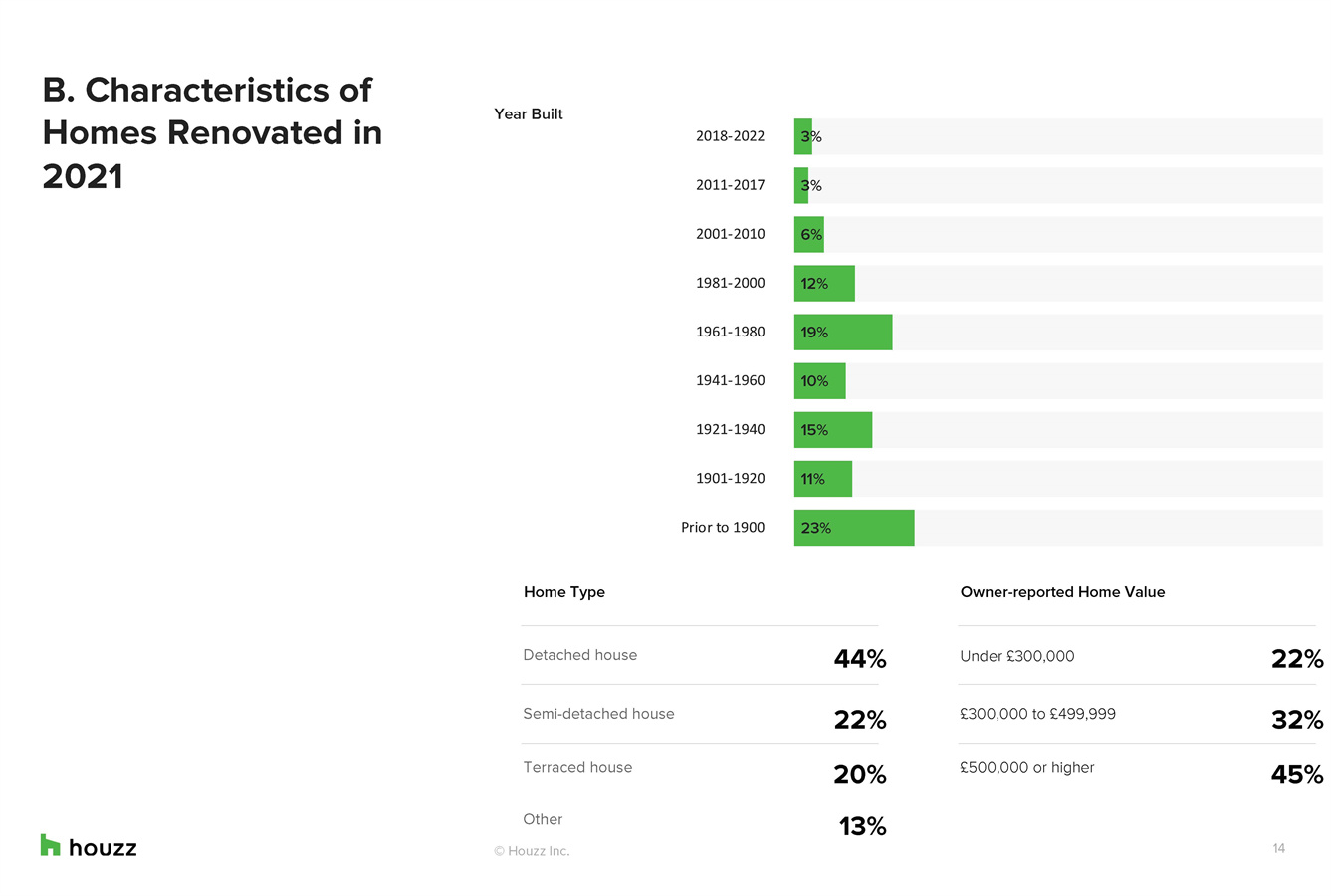This screenshot has width=1331, height=896.
Task: Click the 2001-2010 bar at 6%
Action: click(808, 235)
